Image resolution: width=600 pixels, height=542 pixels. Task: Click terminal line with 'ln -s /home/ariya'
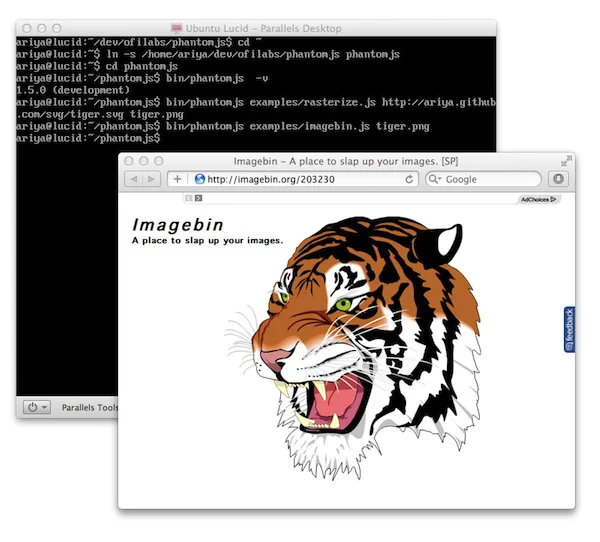(x=208, y=54)
